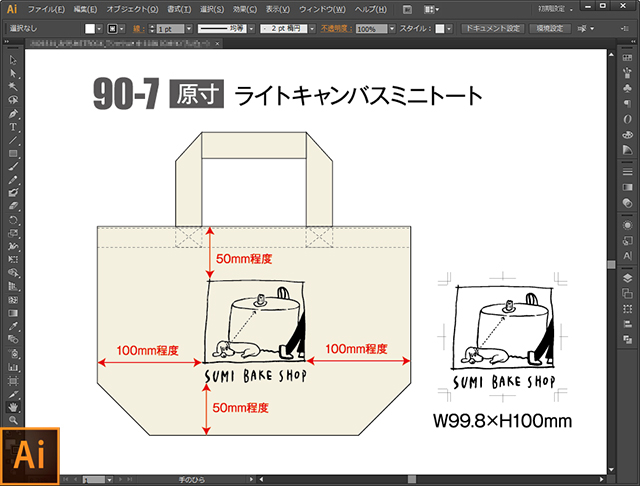Open the Align panel
Screen dimensions: 640x486
627,324
